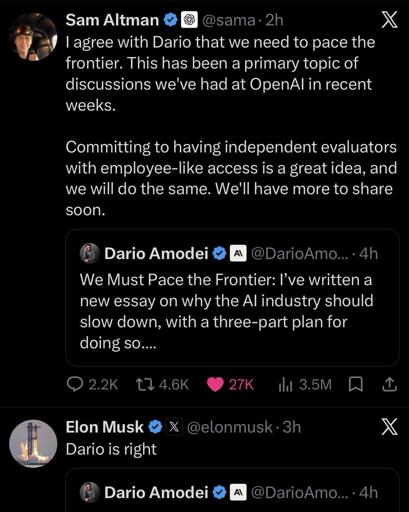Image resolution: width=409 pixels, height=512 pixels.
Task: Open the @sama handle link
Action: point(229,20)
